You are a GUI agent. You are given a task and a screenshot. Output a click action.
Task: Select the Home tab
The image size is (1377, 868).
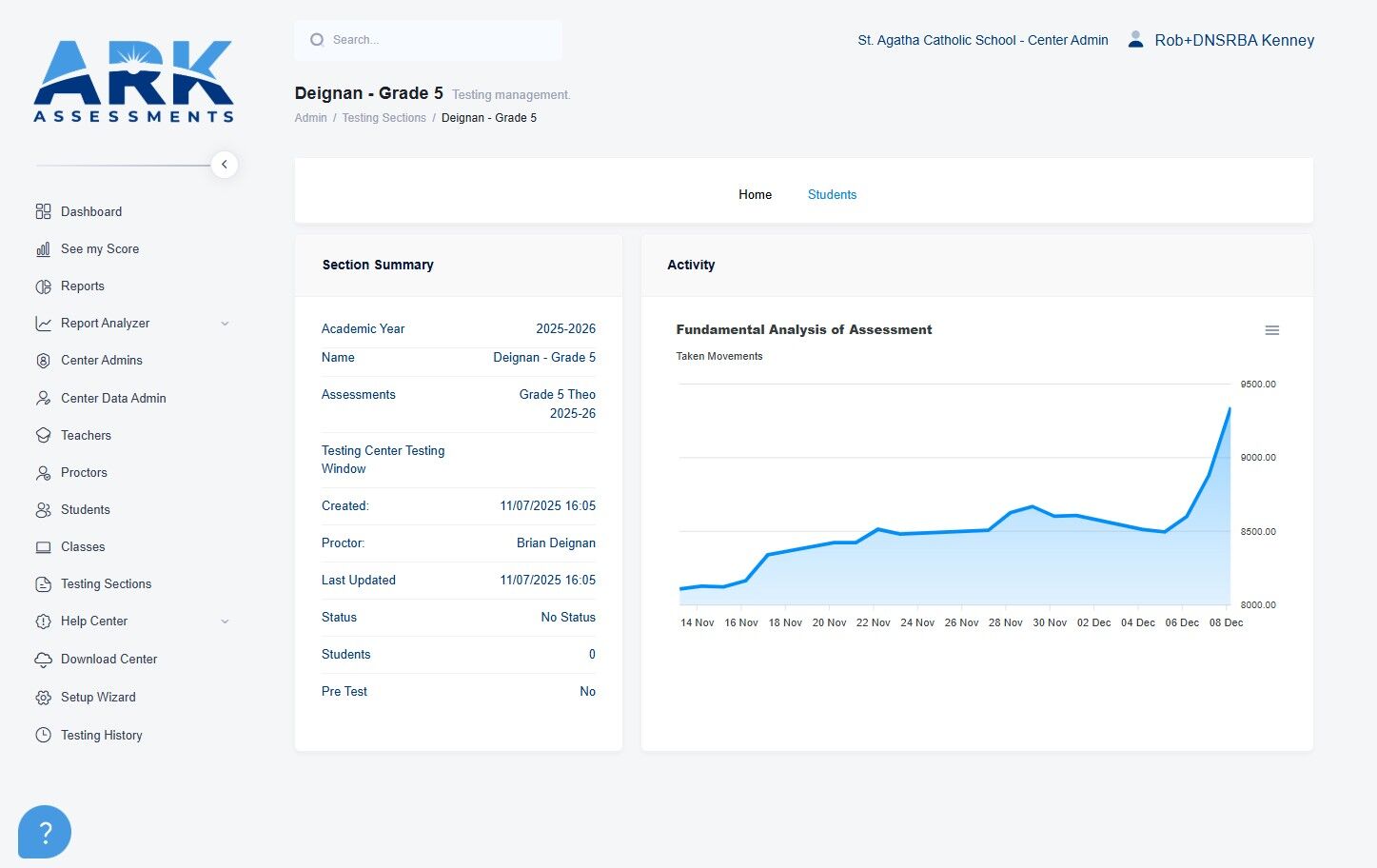(755, 194)
